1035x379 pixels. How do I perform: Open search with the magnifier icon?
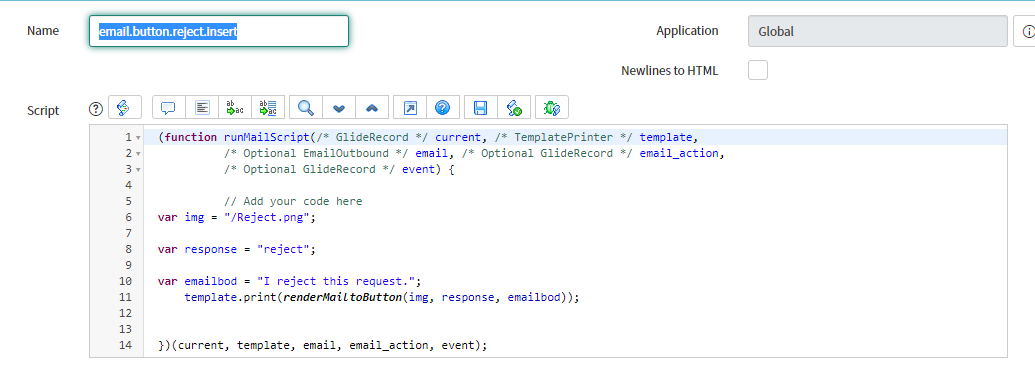point(306,108)
